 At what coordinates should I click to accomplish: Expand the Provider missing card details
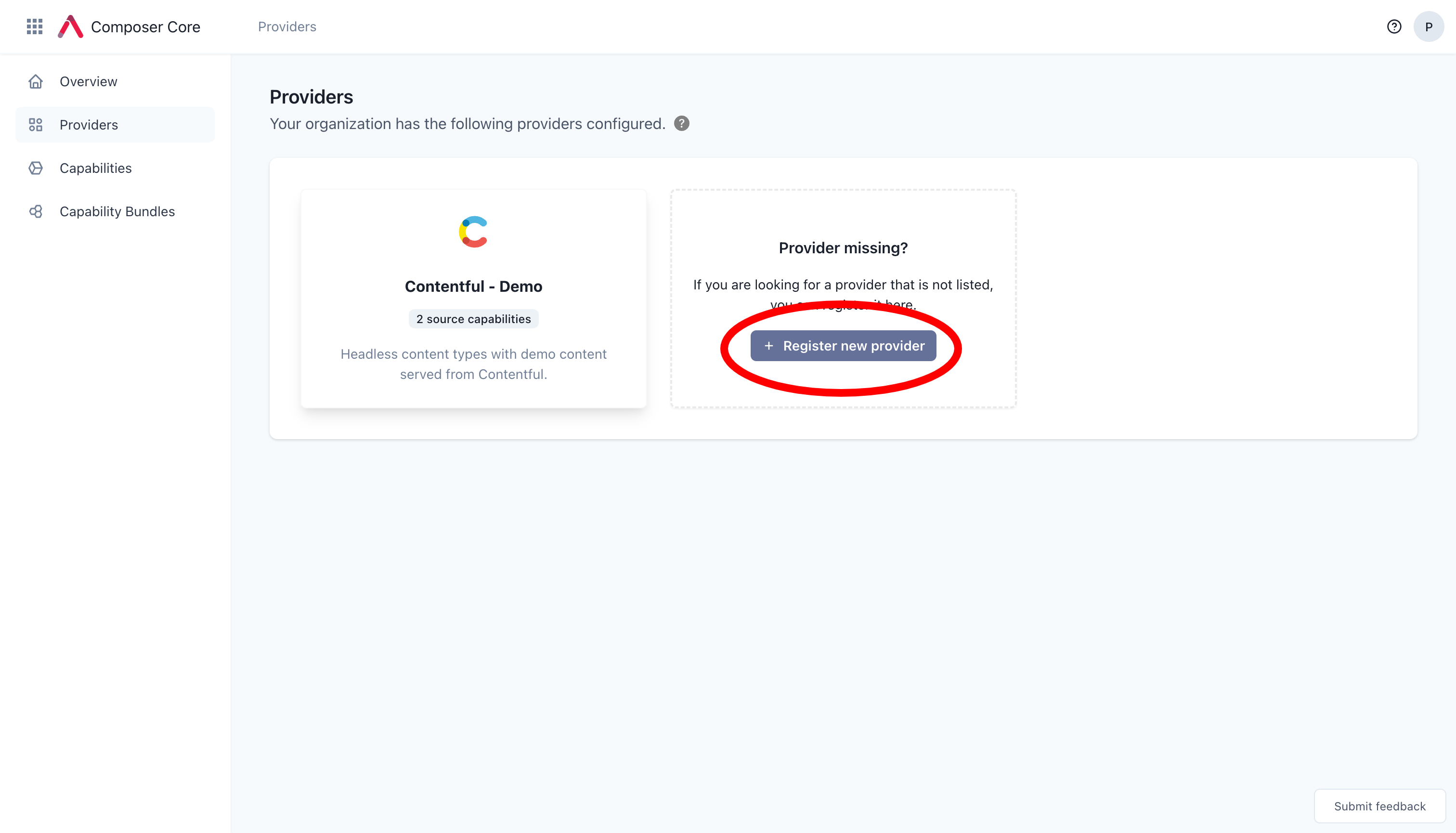(x=843, y=345)
